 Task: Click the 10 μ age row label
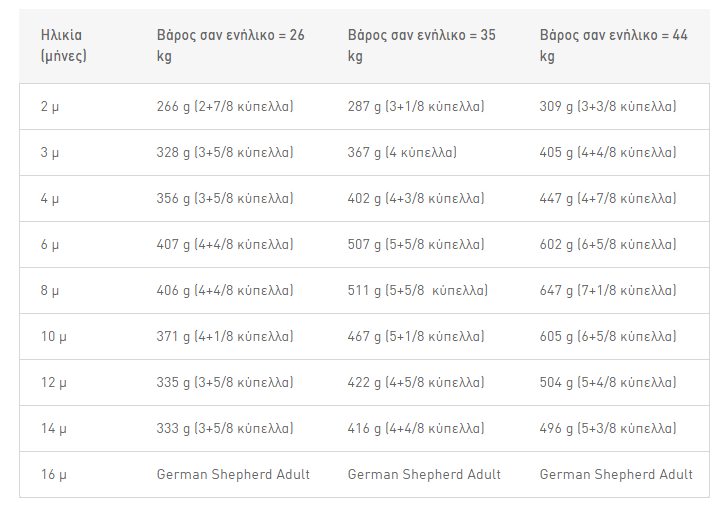pos(53,337)
